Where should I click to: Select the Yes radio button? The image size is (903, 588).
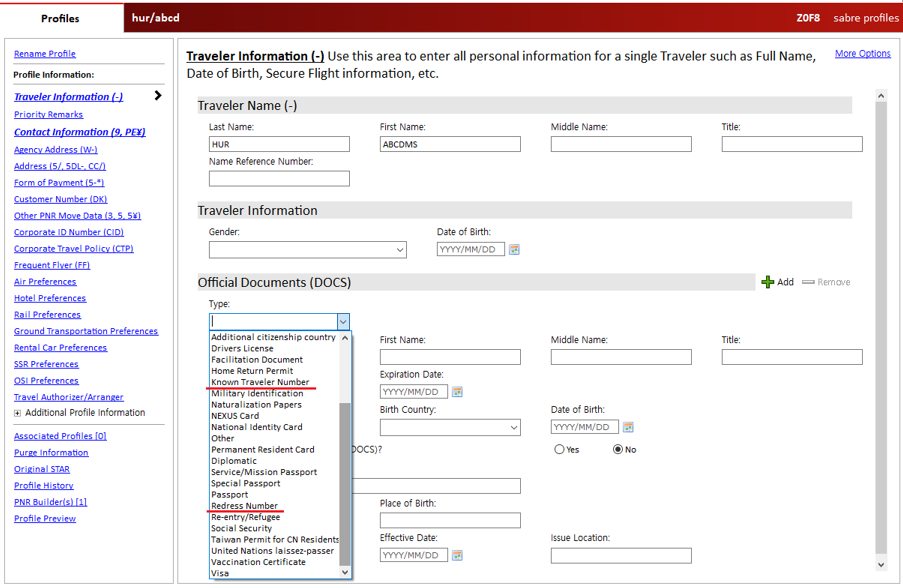[559, 449]
